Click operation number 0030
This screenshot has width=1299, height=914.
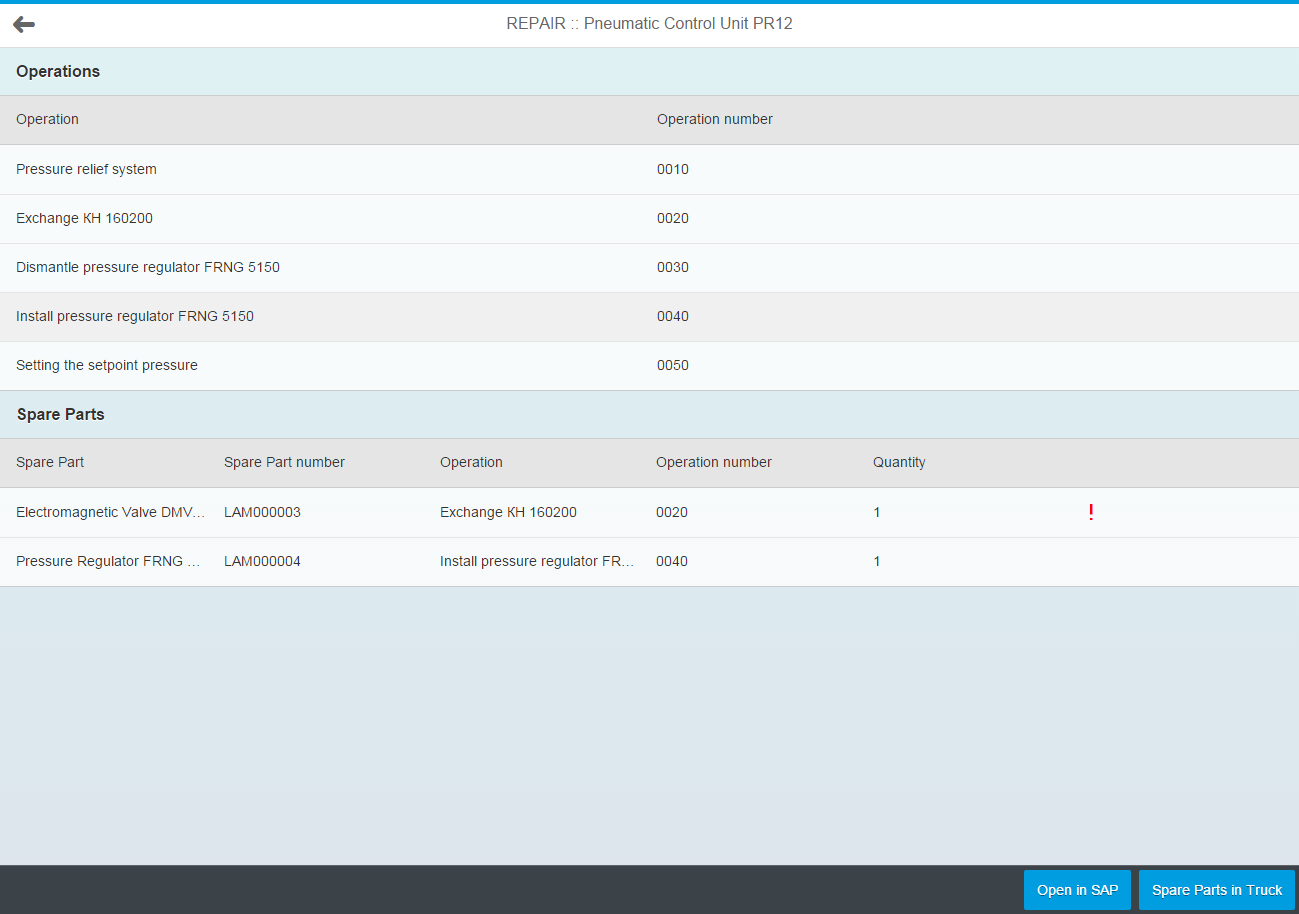673,267
